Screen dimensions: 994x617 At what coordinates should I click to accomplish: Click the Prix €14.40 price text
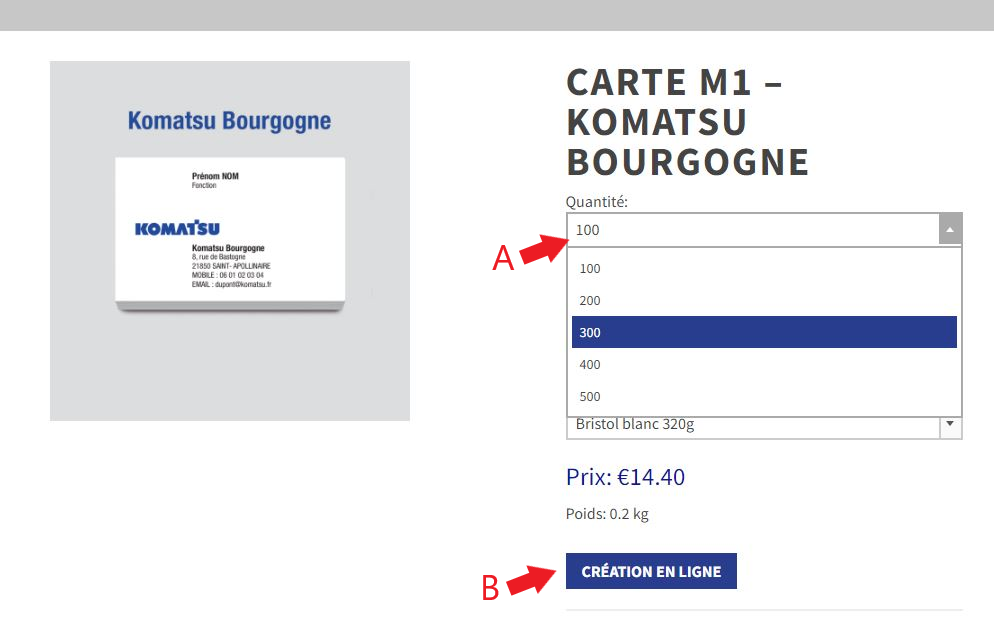point(625,477)
